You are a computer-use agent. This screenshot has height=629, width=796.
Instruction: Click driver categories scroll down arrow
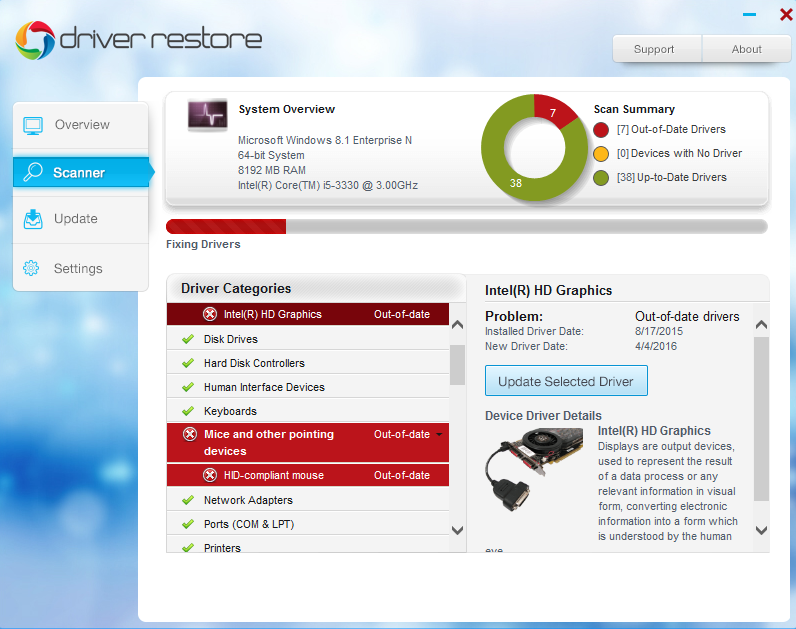(x=457, y=531)
